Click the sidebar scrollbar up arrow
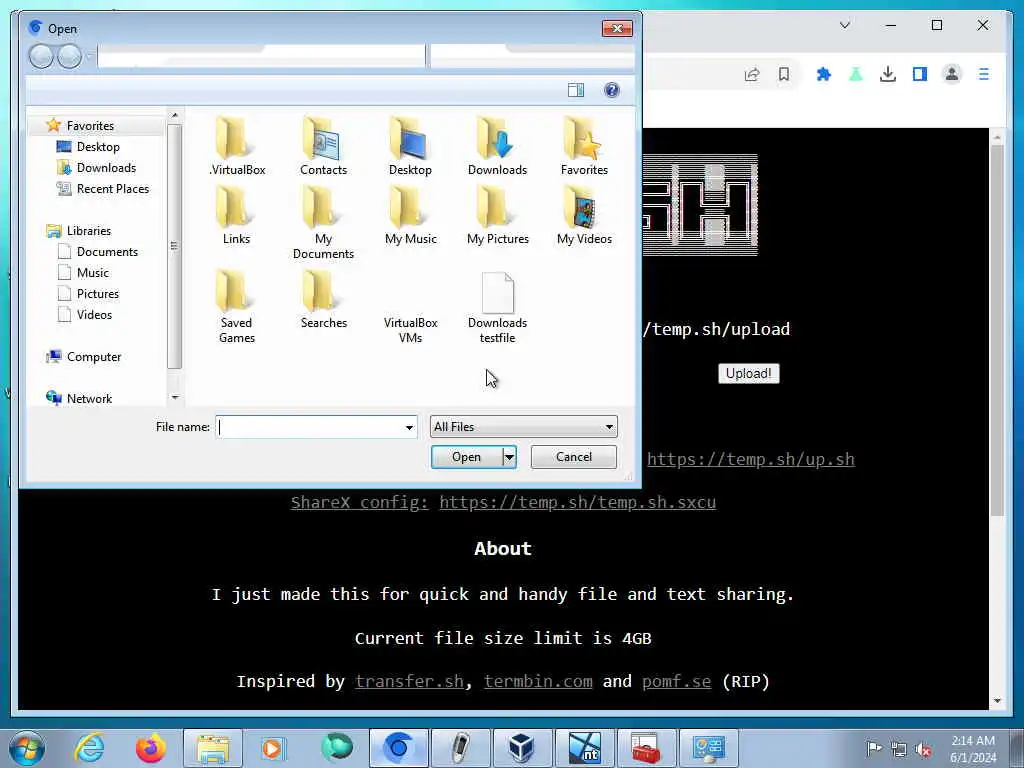This screenshot has width=1024, height=768. tap(174, 116)
